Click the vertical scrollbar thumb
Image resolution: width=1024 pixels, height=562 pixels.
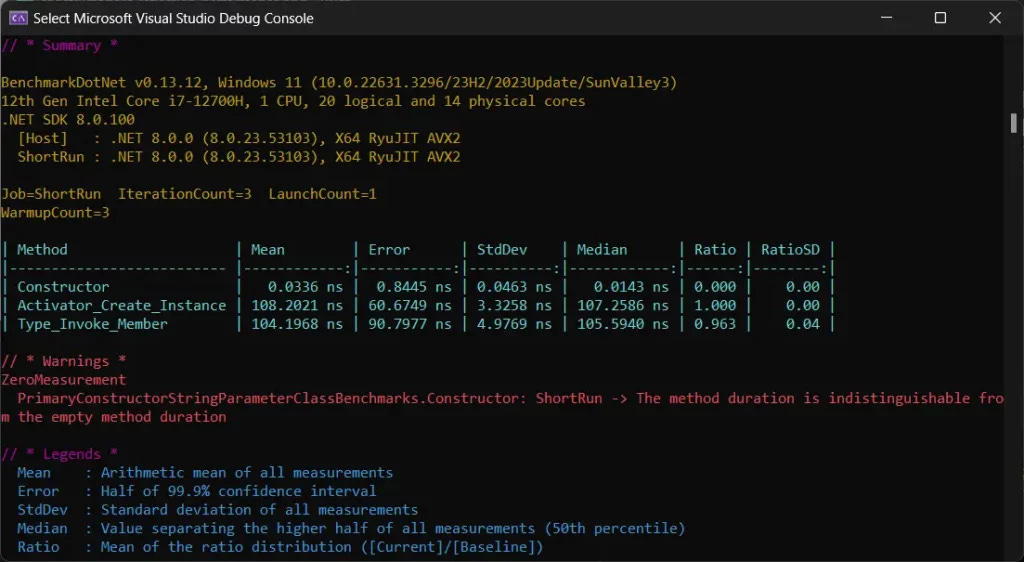pyautogui.click(x=1014, y=123)
